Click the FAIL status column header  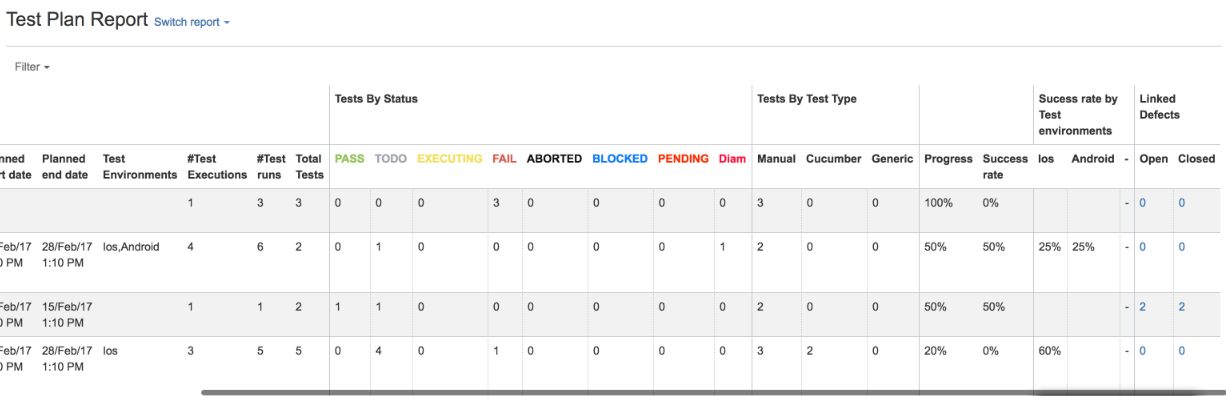504,159
